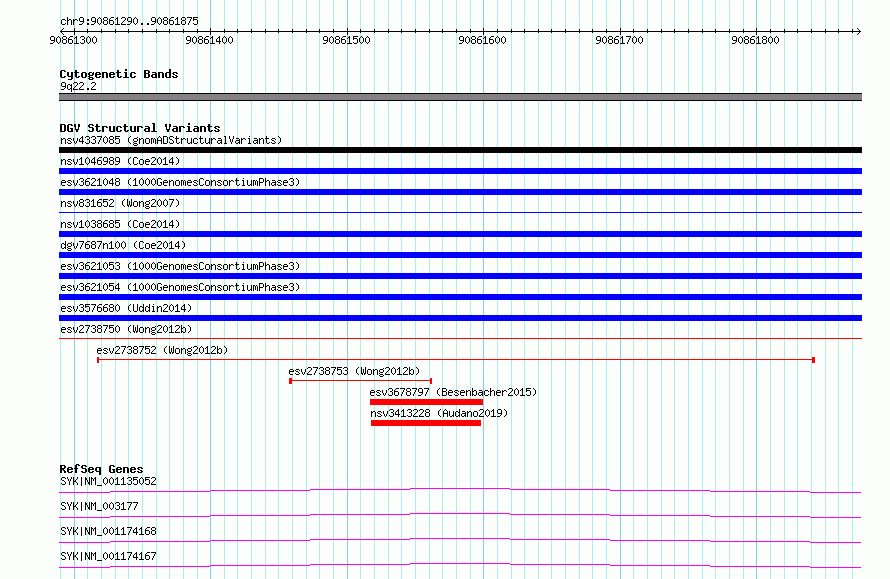Image resolution: width=890 pixels, height=579 pixels.
Task: Click the red nsv3413228 variant bar
Action: click(426, 423)
